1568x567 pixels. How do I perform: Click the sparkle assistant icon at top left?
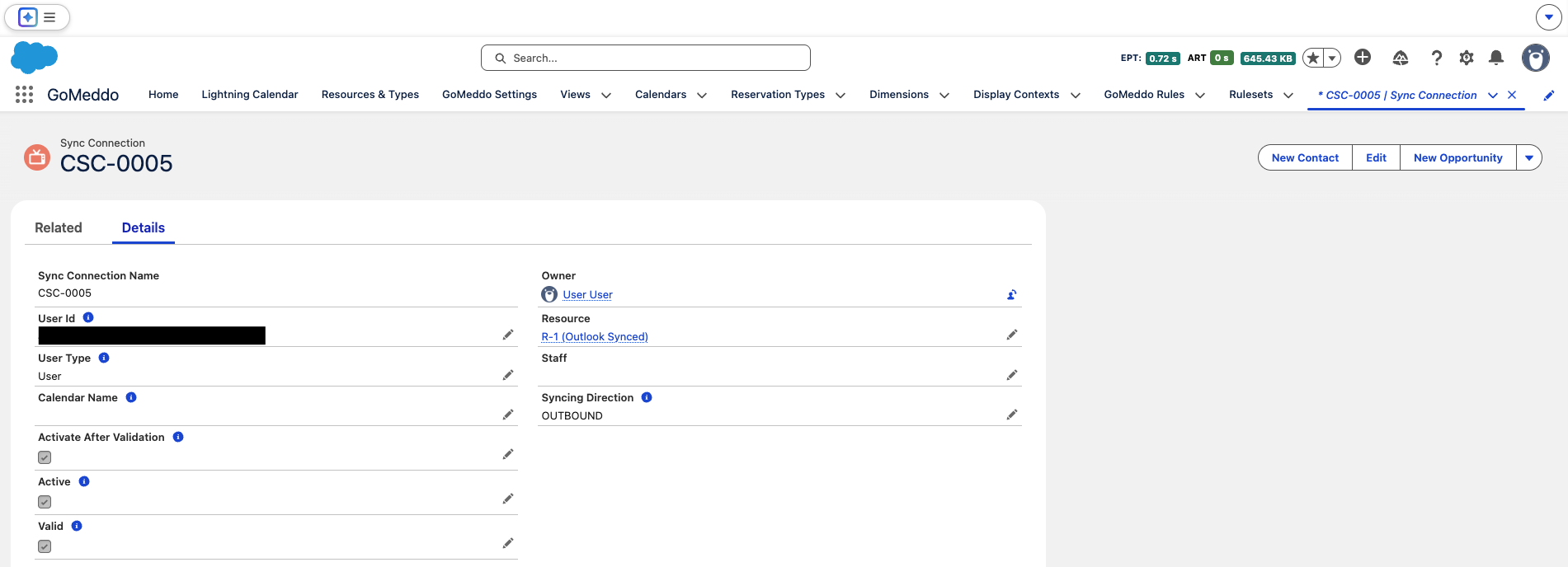coord(28,17)
